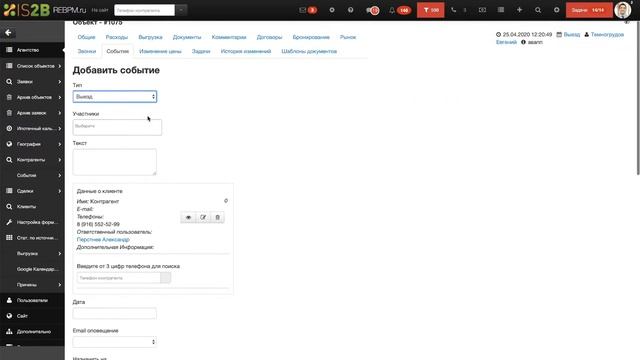Switch to the Задачи tab

click(x=201, y=51)
